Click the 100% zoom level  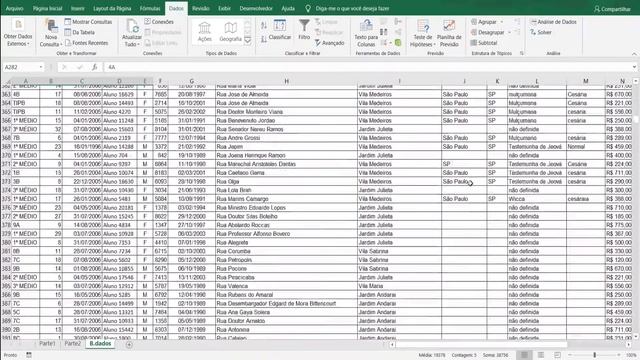click(631, 355)
